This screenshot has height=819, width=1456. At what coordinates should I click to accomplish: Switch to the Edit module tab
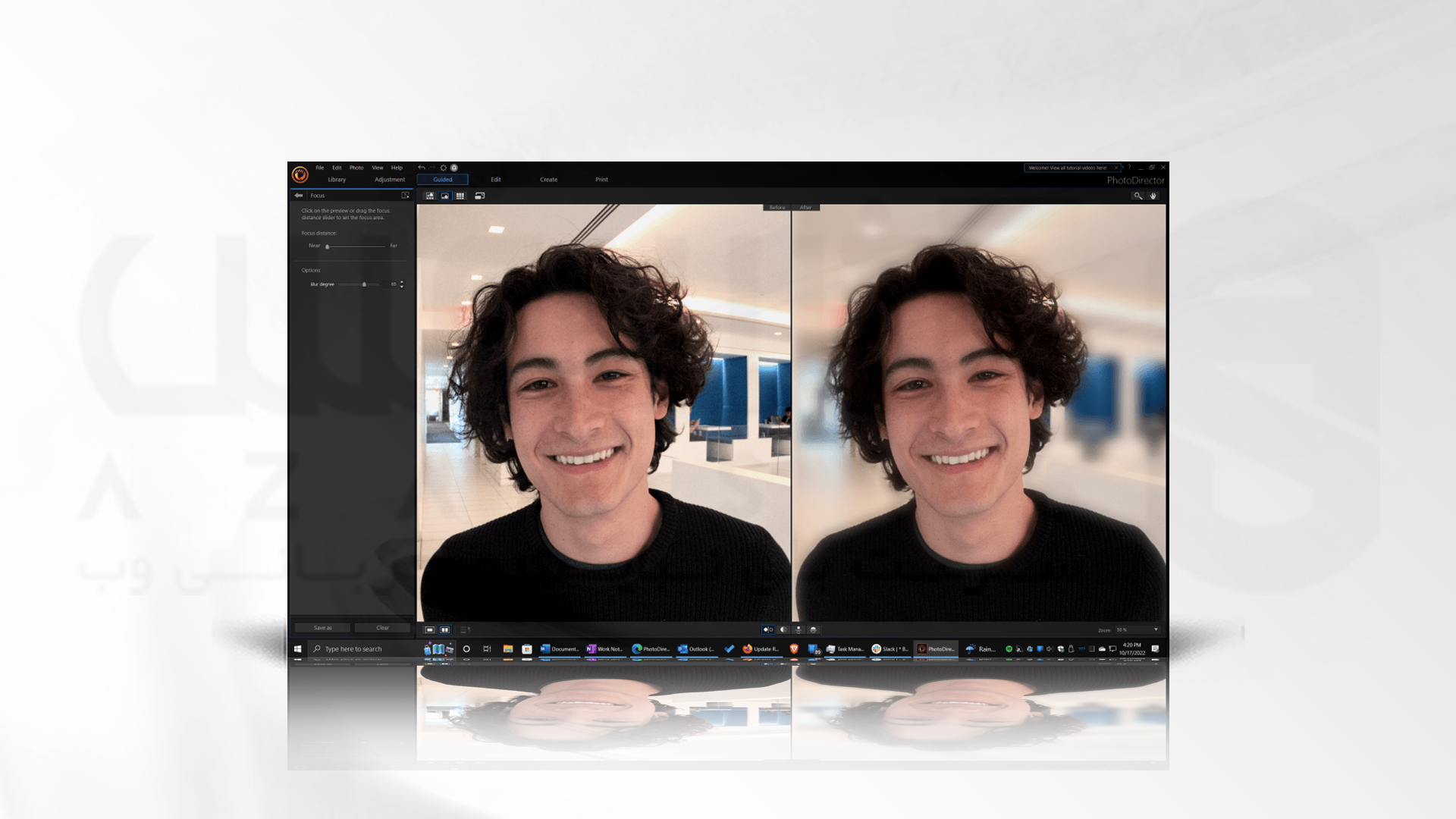pyautogui.click(x=496, y=180)
